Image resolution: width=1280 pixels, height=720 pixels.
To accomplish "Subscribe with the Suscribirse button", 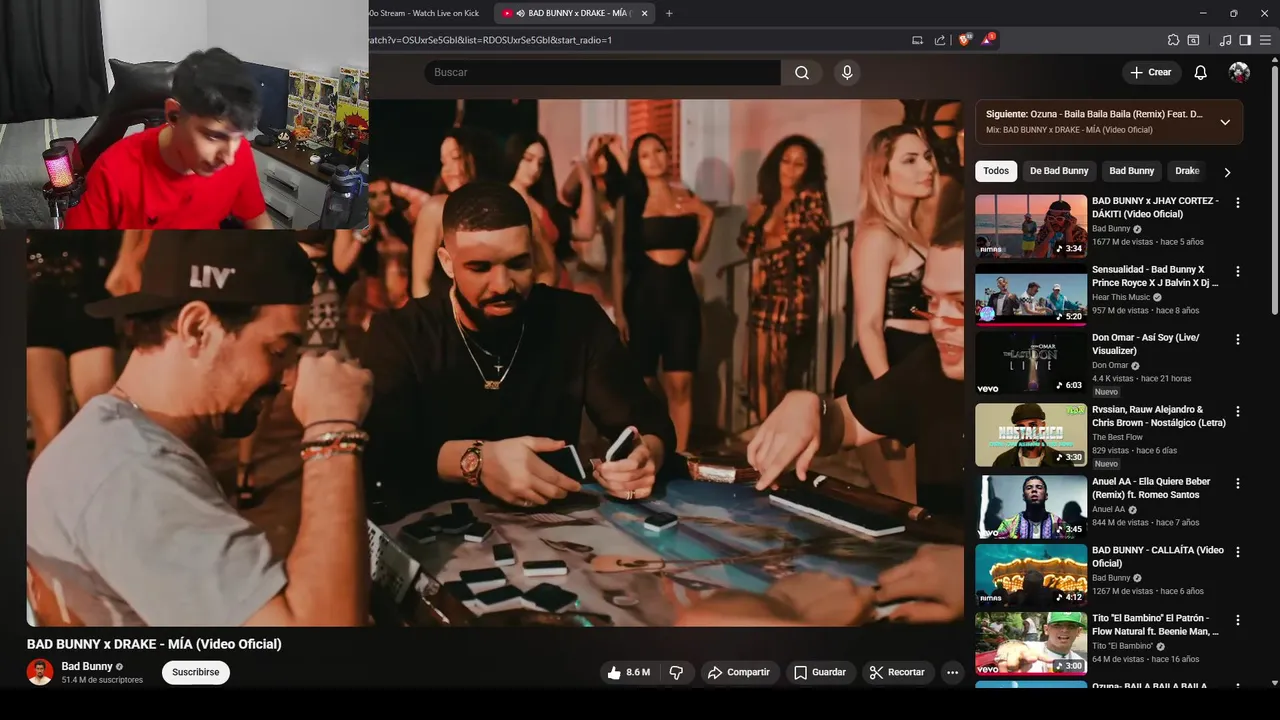I will (x=196, y=672).
